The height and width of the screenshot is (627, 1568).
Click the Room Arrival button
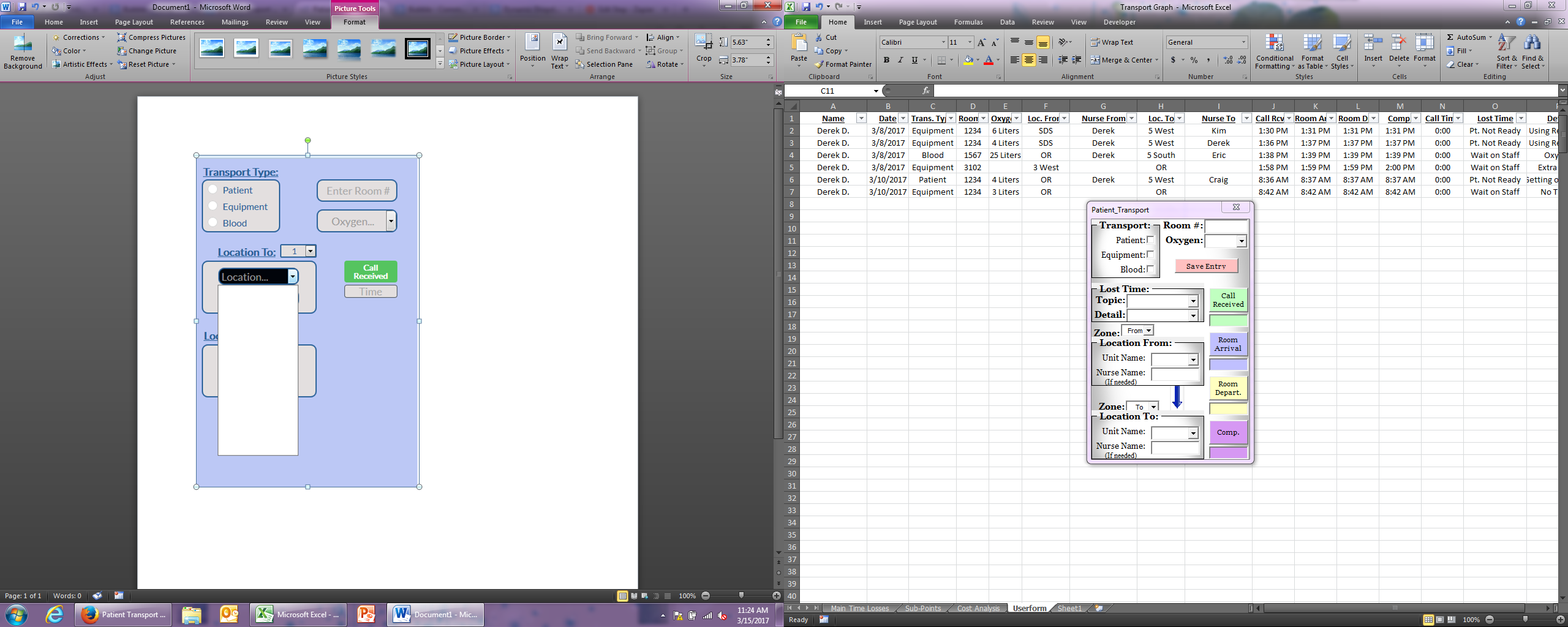(1228, 344)
